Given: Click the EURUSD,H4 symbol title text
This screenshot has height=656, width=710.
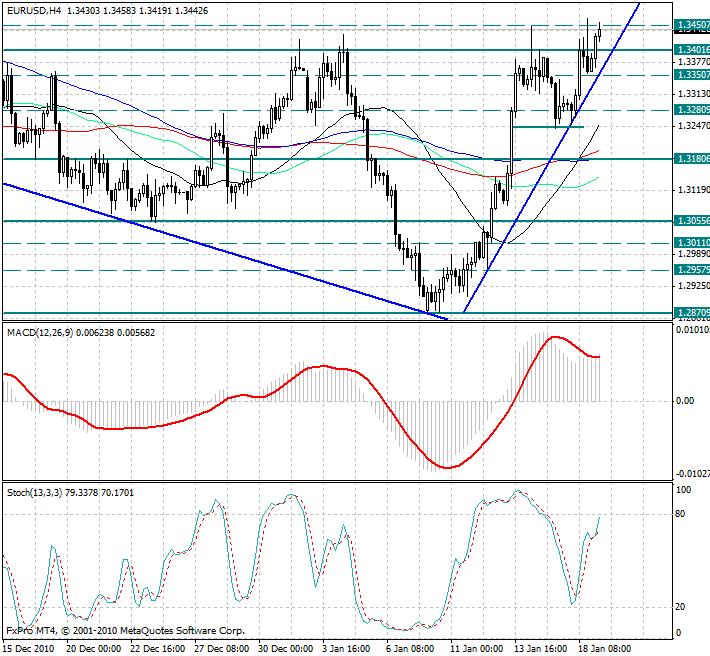Looking at the screenshot, I should click(x=34, y=11).
